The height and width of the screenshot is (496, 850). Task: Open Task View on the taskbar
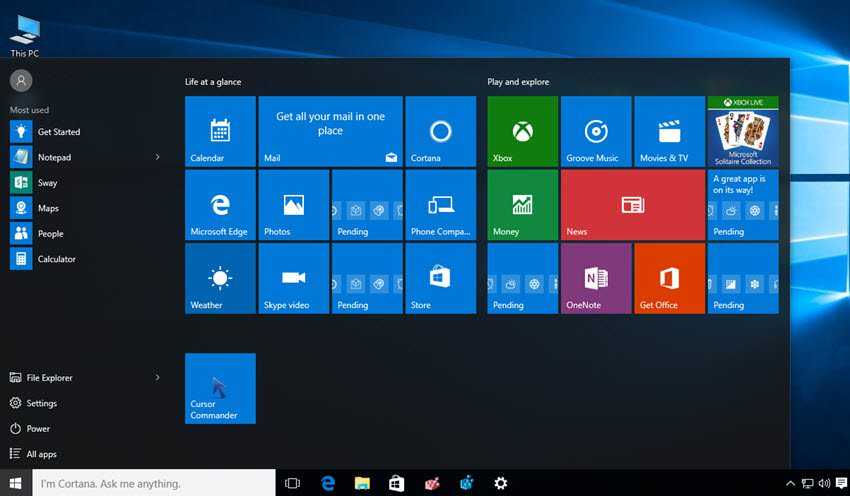(x=292, y=483)
